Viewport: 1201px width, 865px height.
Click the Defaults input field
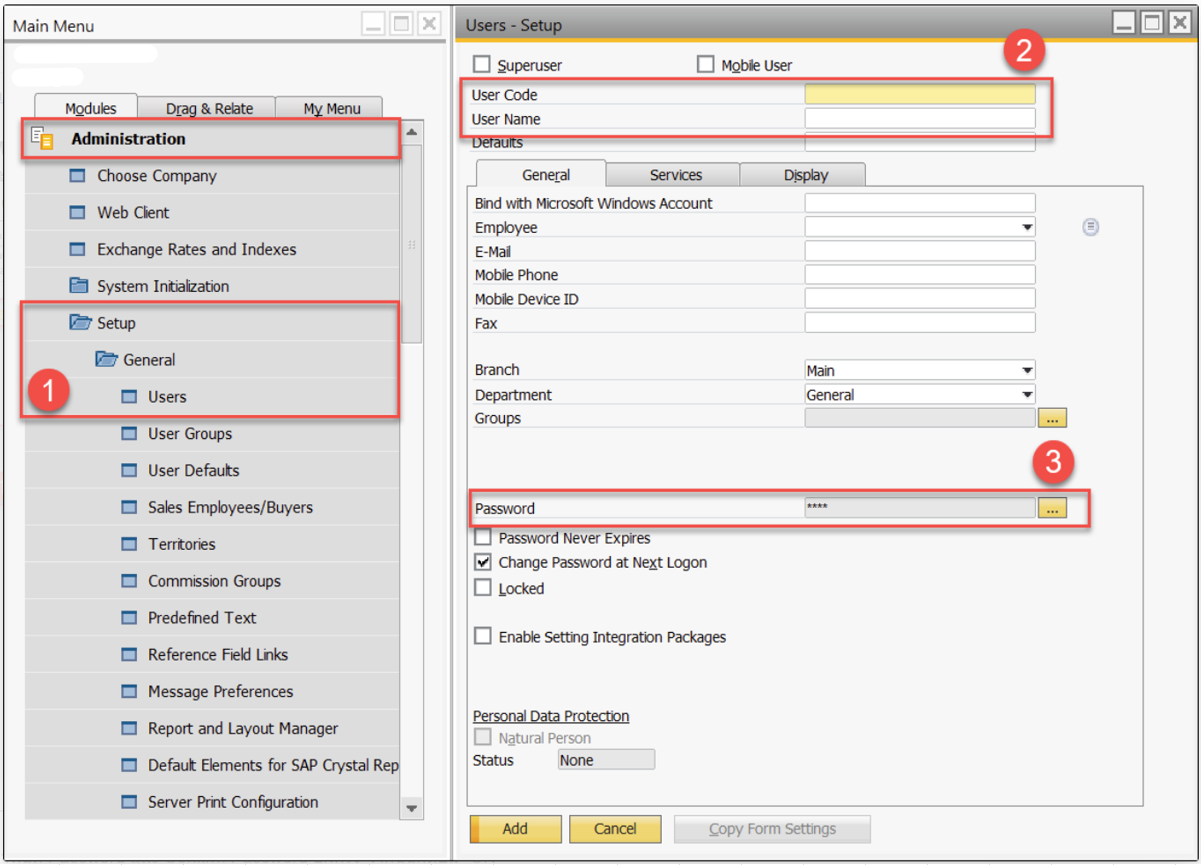pyautogui.click(x=920, y=142)
